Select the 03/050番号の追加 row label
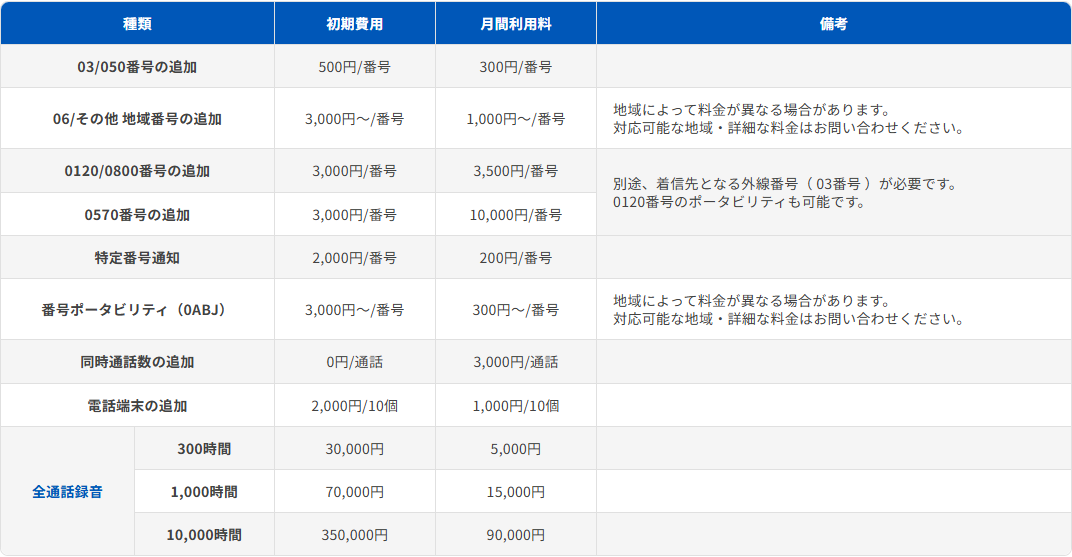The width and height of the screenshot is (1072, 557). pos(137,67)
